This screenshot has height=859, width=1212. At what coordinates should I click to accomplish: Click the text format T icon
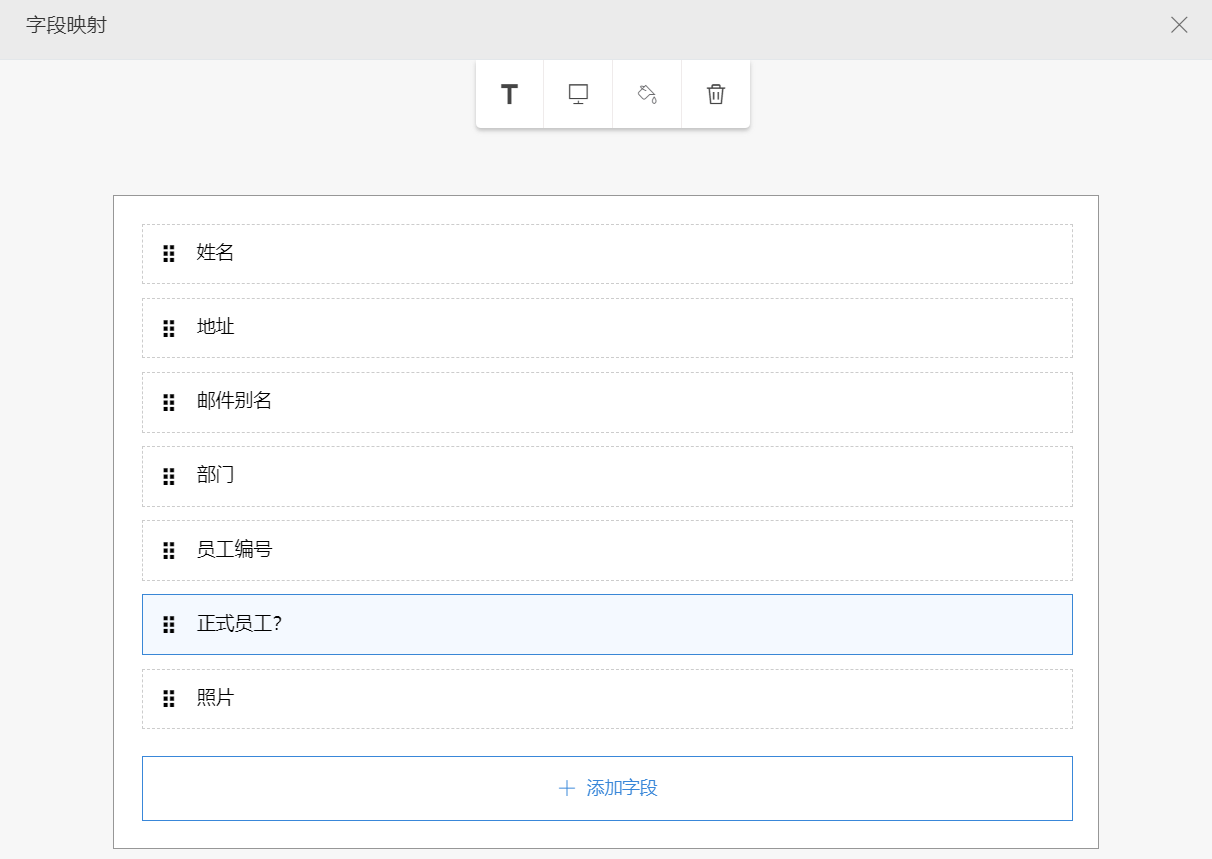point(510,94)
